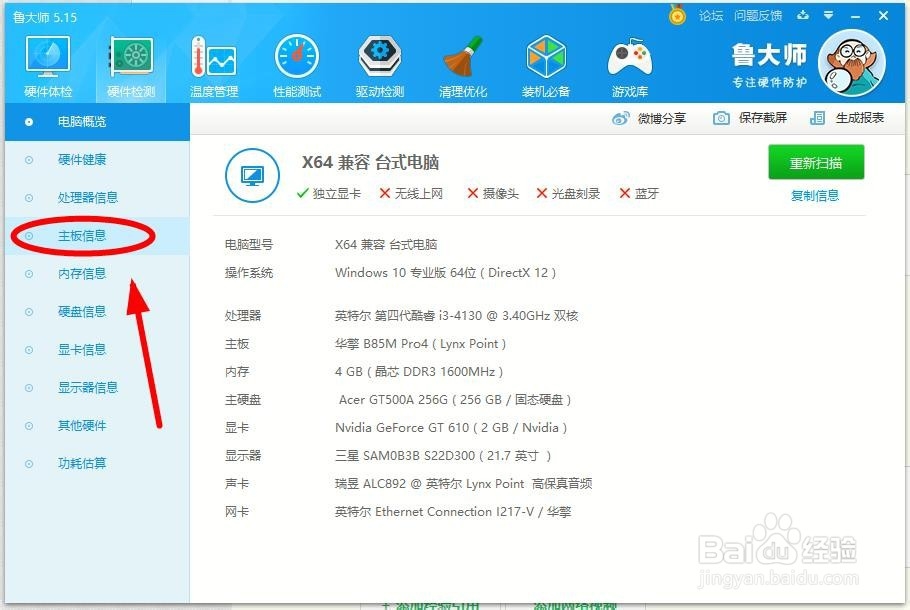Open 问题反馈 feedback link
Screen dimensions: 910x610
(758, 16)
